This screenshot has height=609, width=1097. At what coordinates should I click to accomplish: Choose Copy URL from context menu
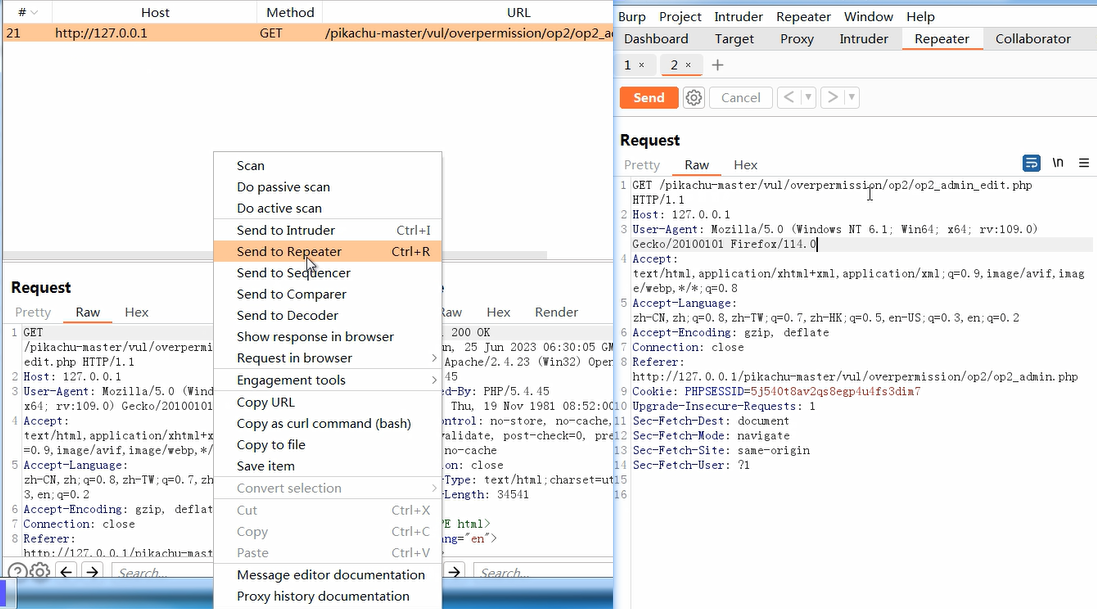click(x=327, y=402)
